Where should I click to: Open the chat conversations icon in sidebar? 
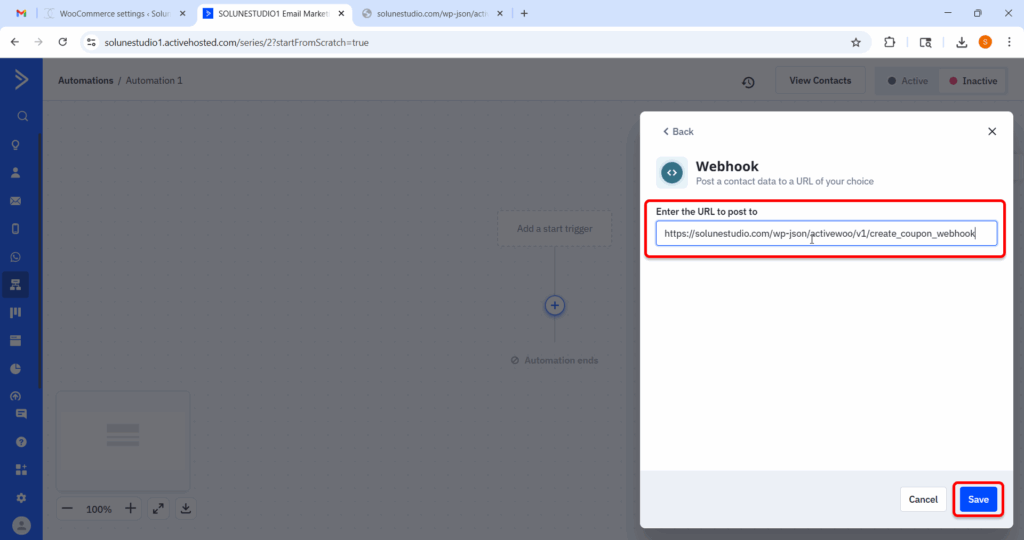[x=21, y=414]
